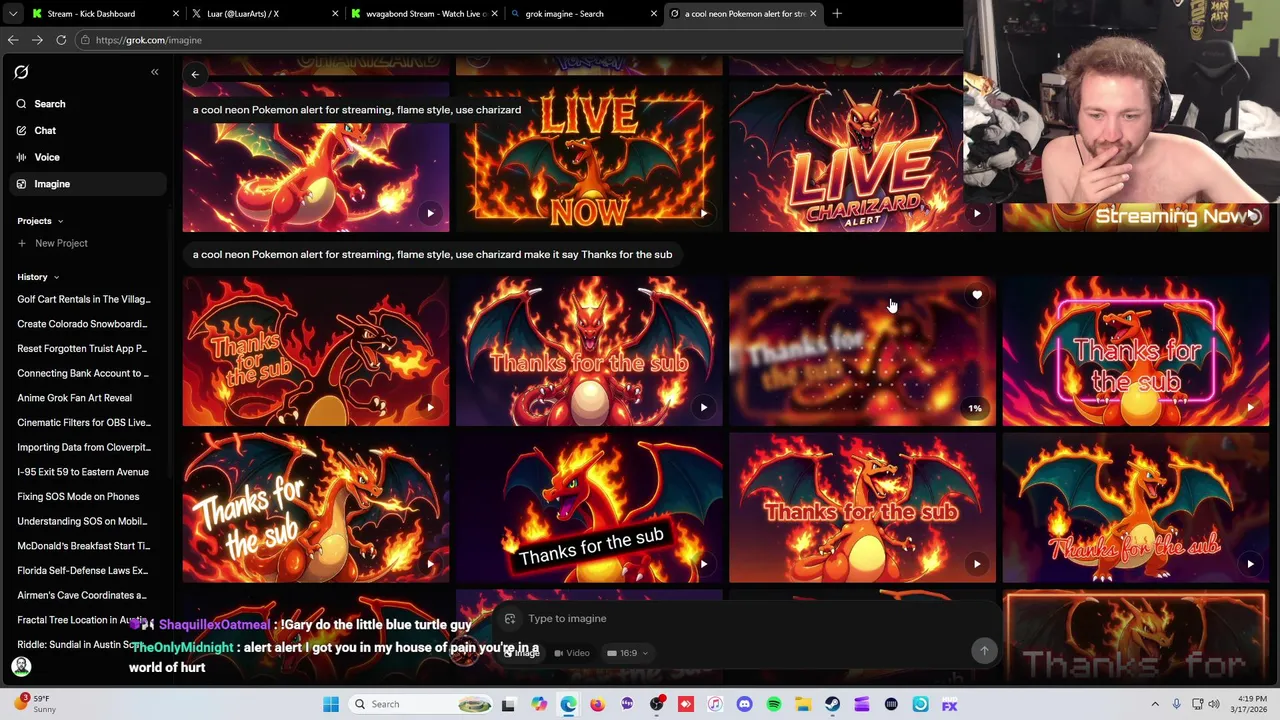Open Voice in the Grok sidebar
The width and height of the screenshot is (1280, 720).
pyautogui.click(x=87, y=157)
